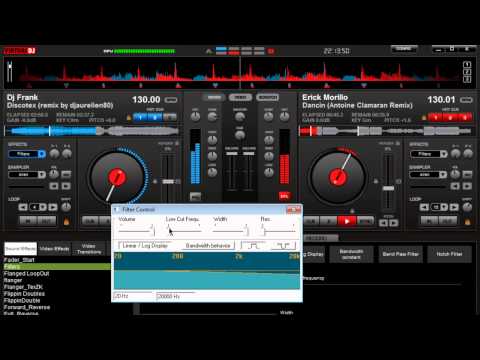This screenshot has width=480, height=360.
Task: Switch to the Sound Effects tab
Action: pos(20,249)
